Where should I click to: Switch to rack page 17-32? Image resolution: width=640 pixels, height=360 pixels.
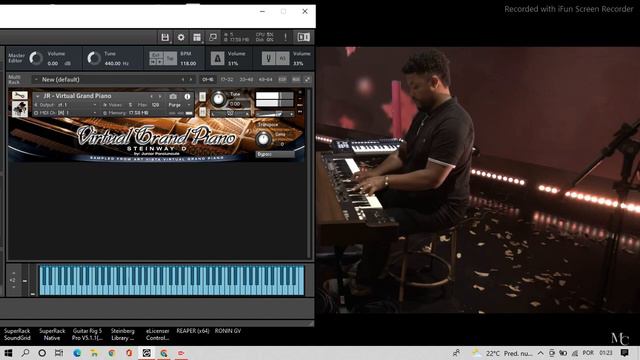(227, 80)
